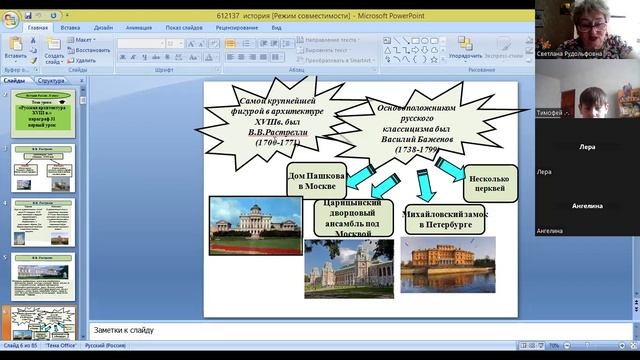The image size is (640, 360).
Task: Select the triangle shape in gallery
Action: pyautogui.click(x=387, y=50)
